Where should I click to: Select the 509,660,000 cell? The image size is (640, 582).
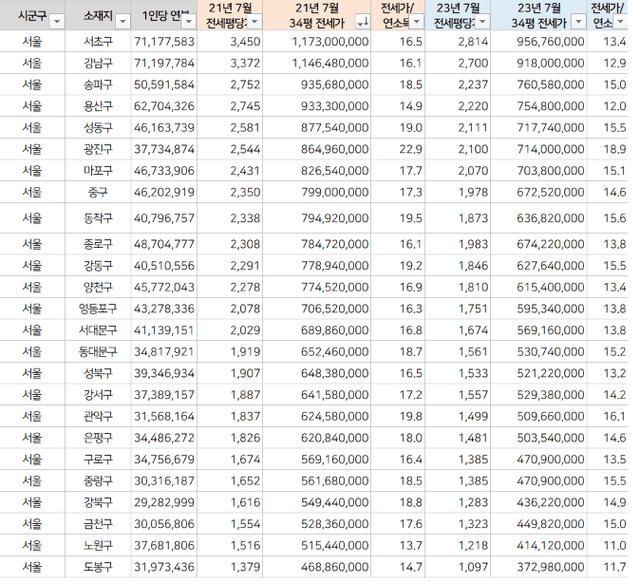(x=539, y=416)
